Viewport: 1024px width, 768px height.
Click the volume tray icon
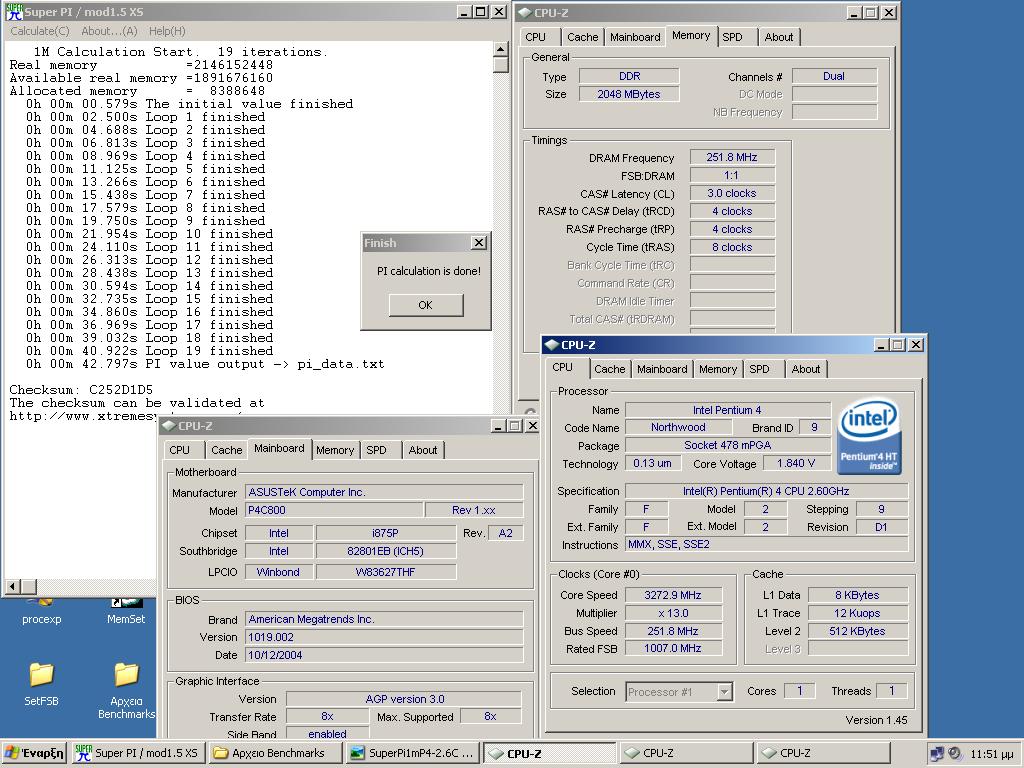pyautogui.click(x=955, y=754)
